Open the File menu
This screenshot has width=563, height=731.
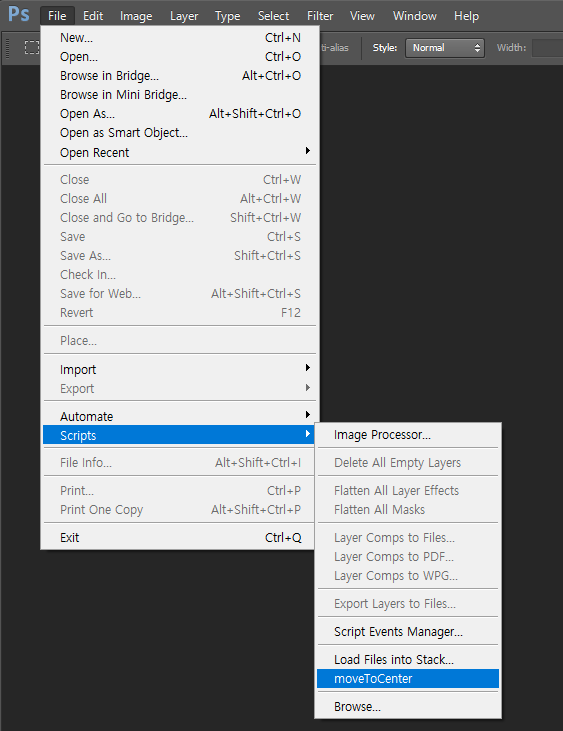click(57, 16)
